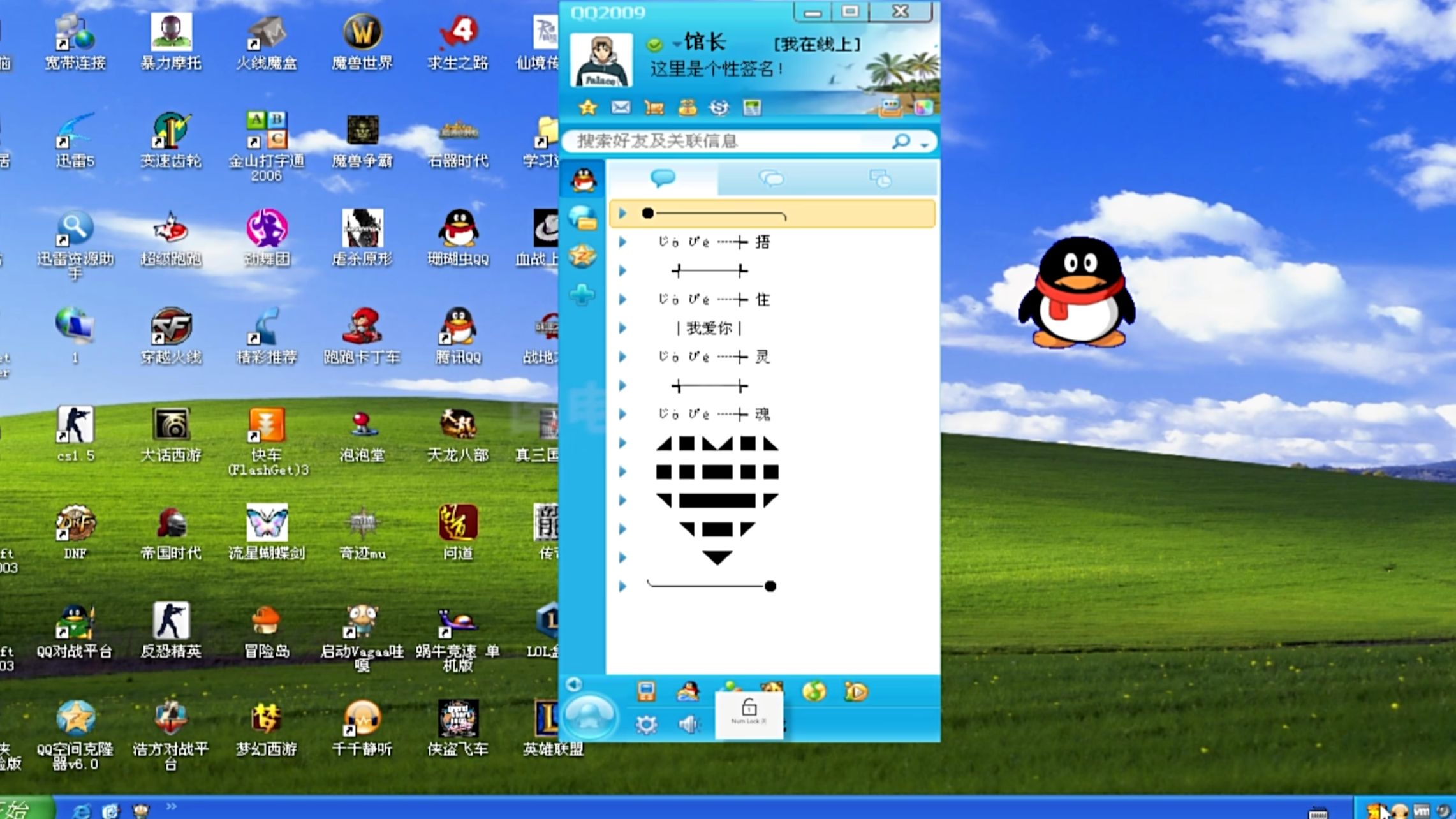Launch the 侠盗飞车 desktop icon
Screen dimensions: 1456x819
click(x=458, y=728)
